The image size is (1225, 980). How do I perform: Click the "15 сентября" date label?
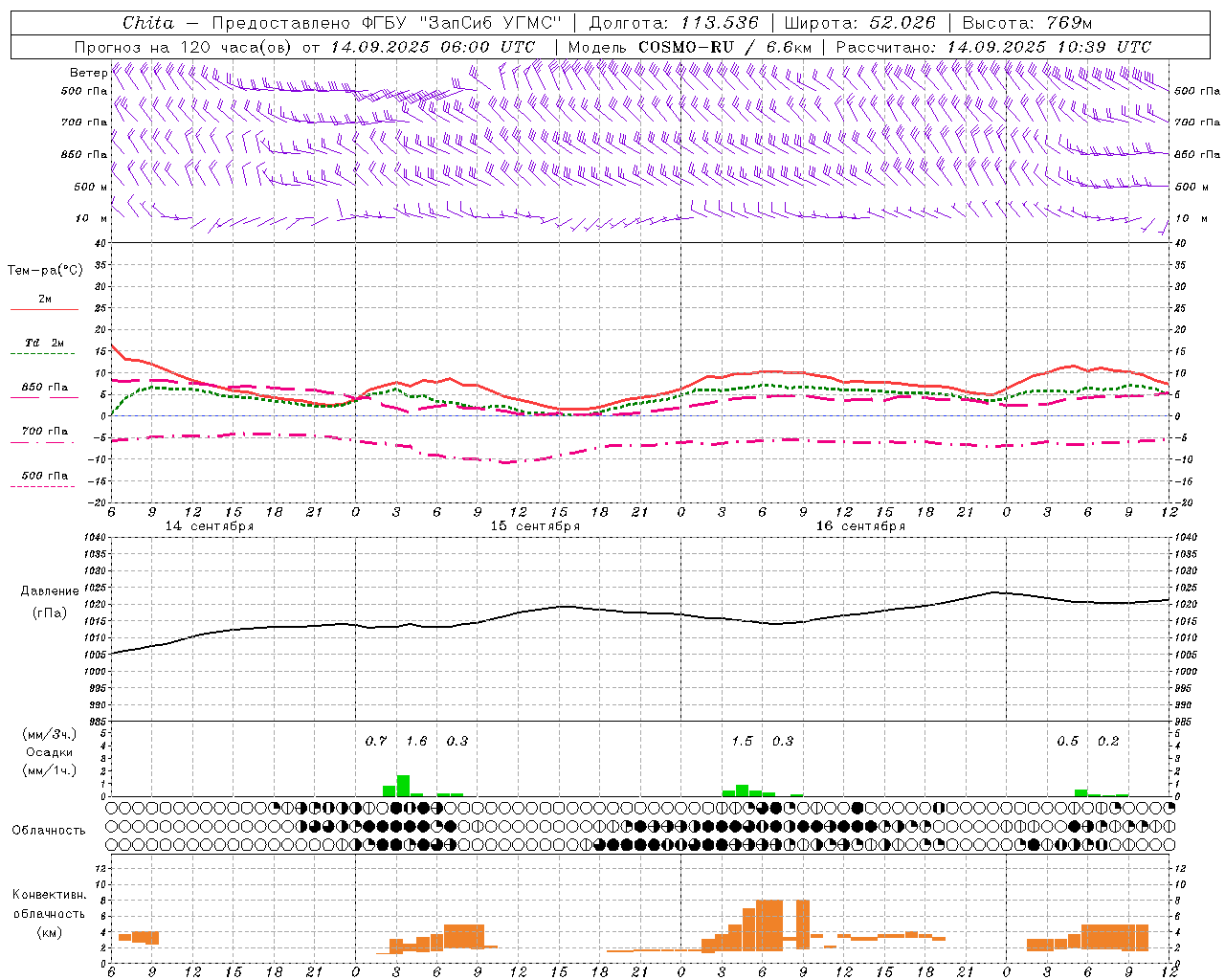point(535,526)
